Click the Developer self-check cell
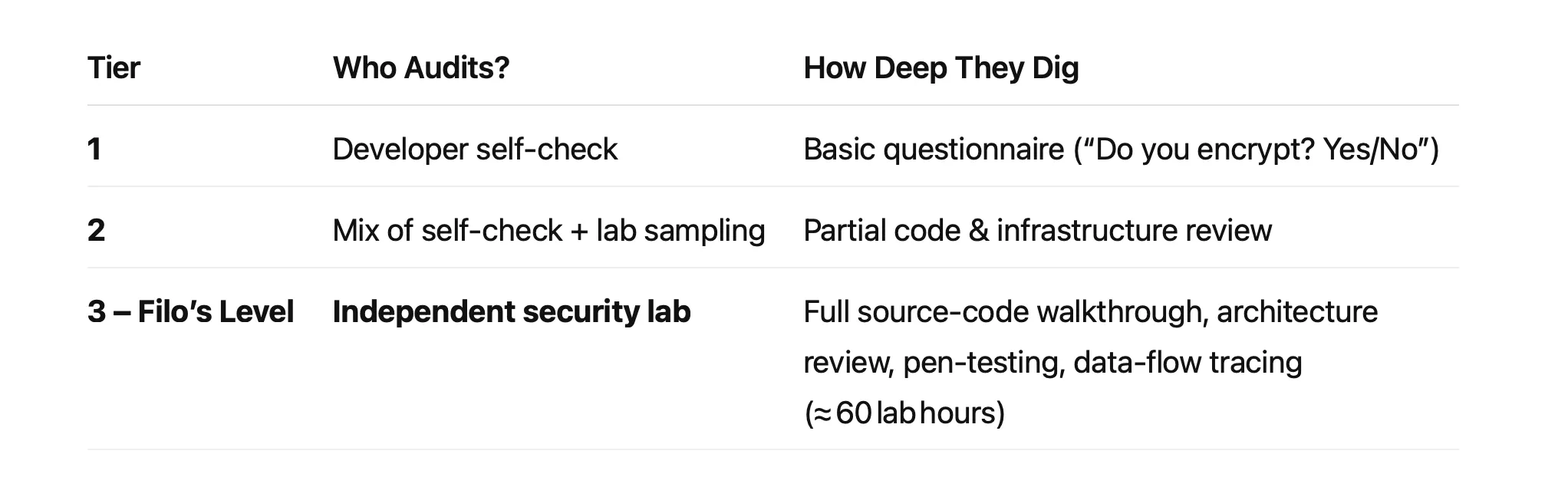Viewport: 1568px width, 500px height. click(474, 150)
